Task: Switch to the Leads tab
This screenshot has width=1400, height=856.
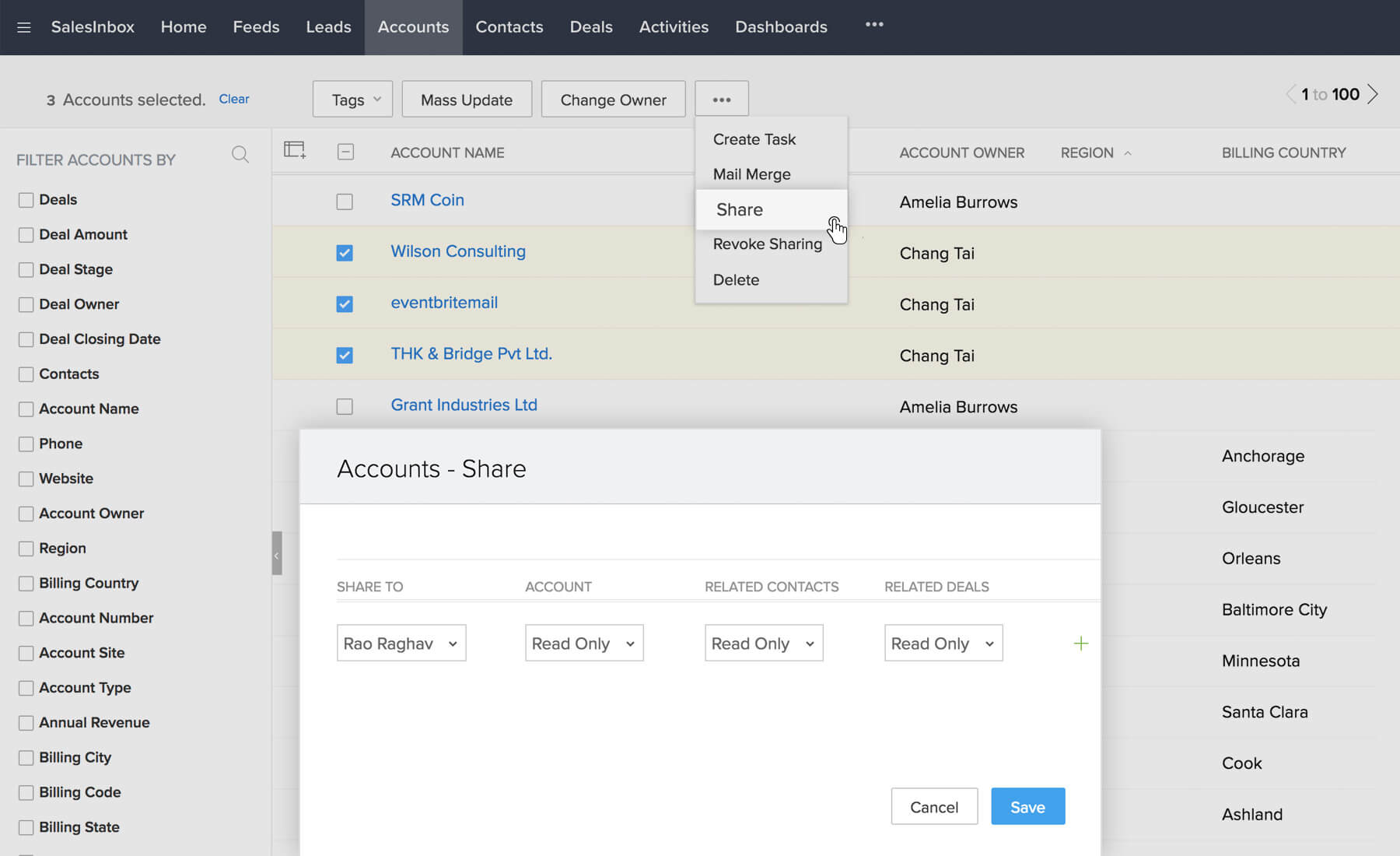Action: click(x=328, y=27)
